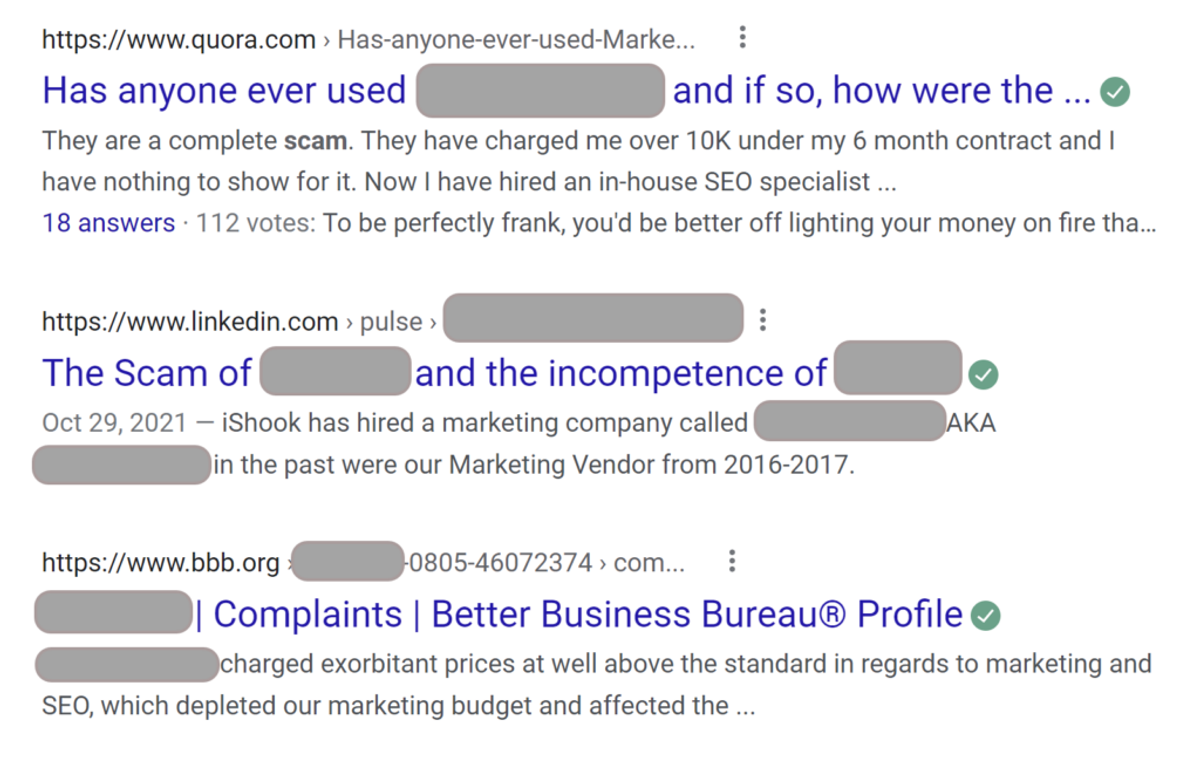Click the green checkmark on the LinkedIn result

[983, 374]
